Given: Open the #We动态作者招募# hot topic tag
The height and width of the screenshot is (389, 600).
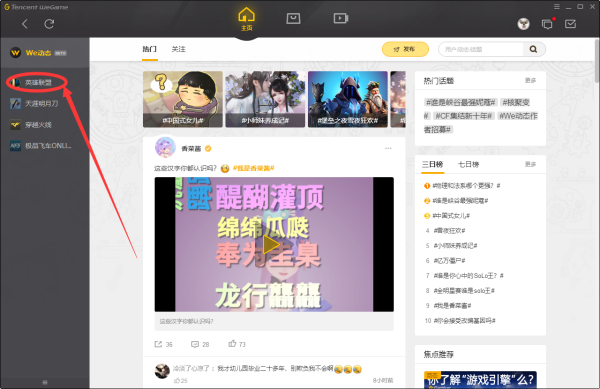Looking at the screenshot, I should (518, 116).
